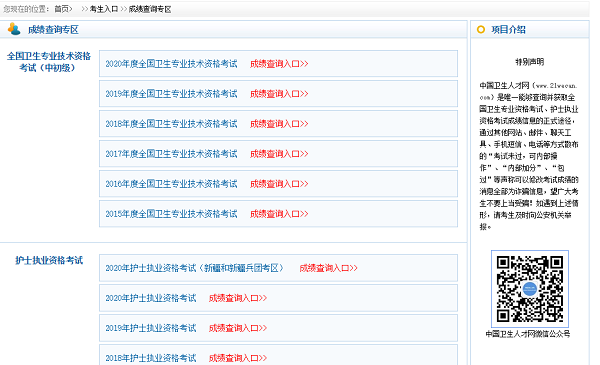The height and width of the screenshot is (365, 600).
Task: Open 2019年度 health qualification 成绩查询入口 link
Action: pyautogui.click(x=279, y=94)
